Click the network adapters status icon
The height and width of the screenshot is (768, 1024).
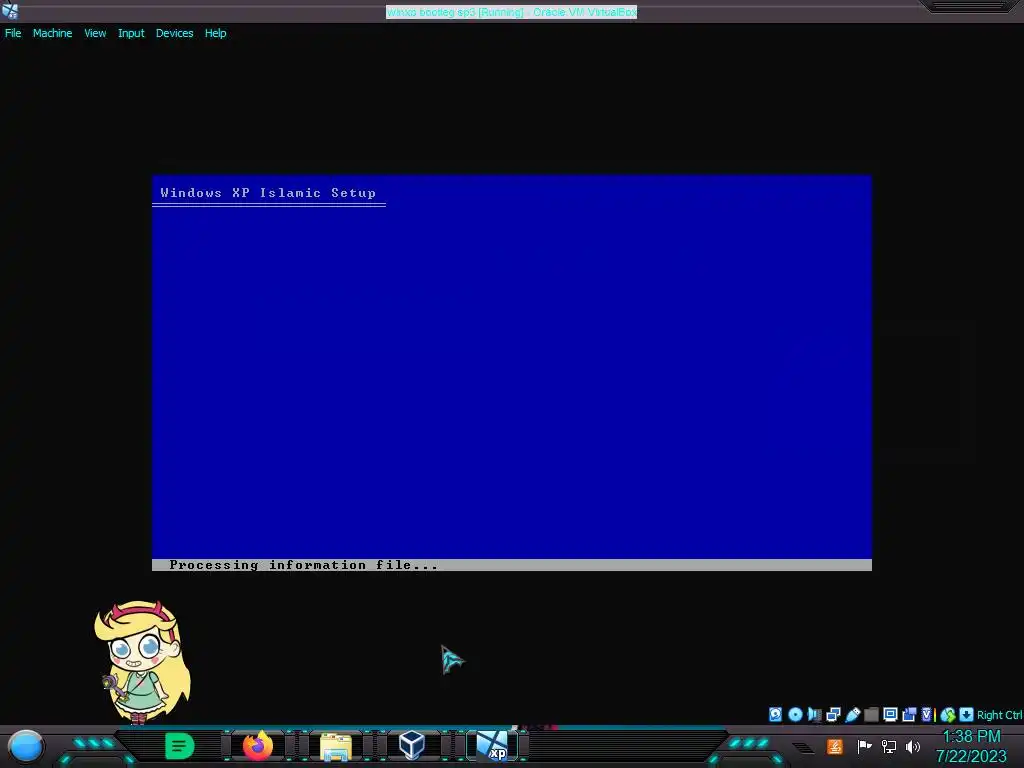[x=833, y=714]
